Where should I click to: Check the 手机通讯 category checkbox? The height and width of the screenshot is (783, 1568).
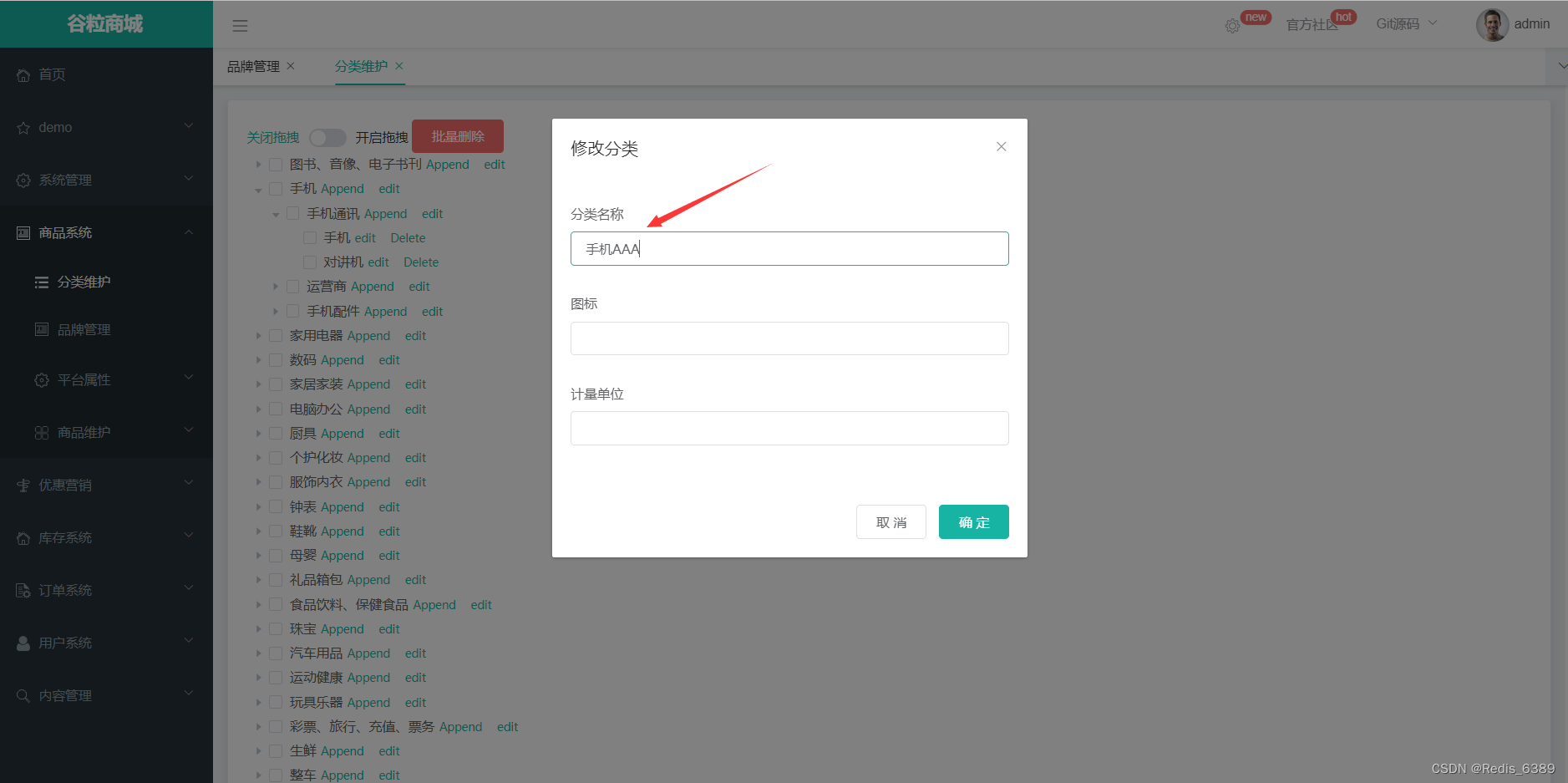click(x=292, y=214)
